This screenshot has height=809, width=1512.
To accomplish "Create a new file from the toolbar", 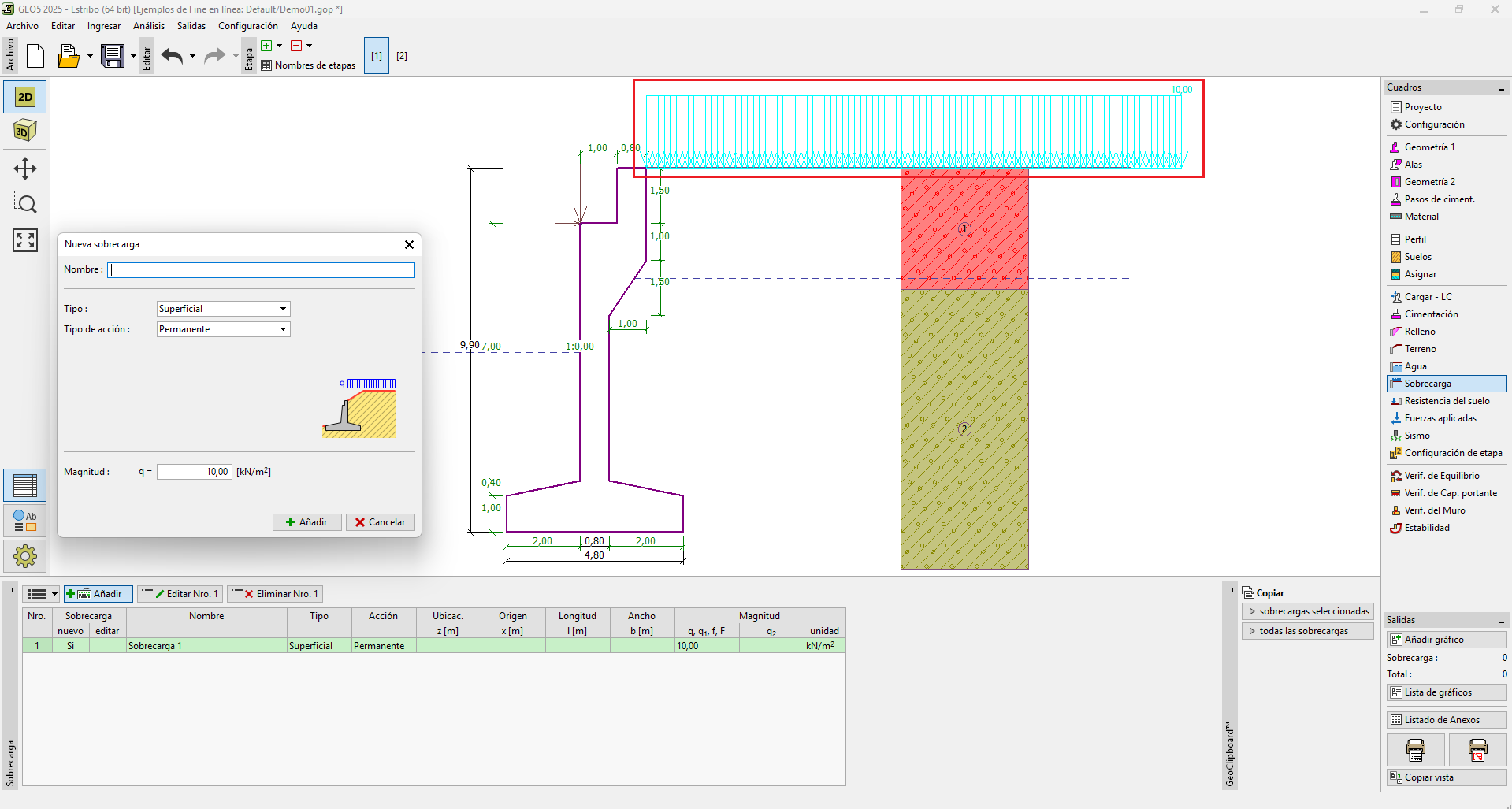I will click(35, 56).
